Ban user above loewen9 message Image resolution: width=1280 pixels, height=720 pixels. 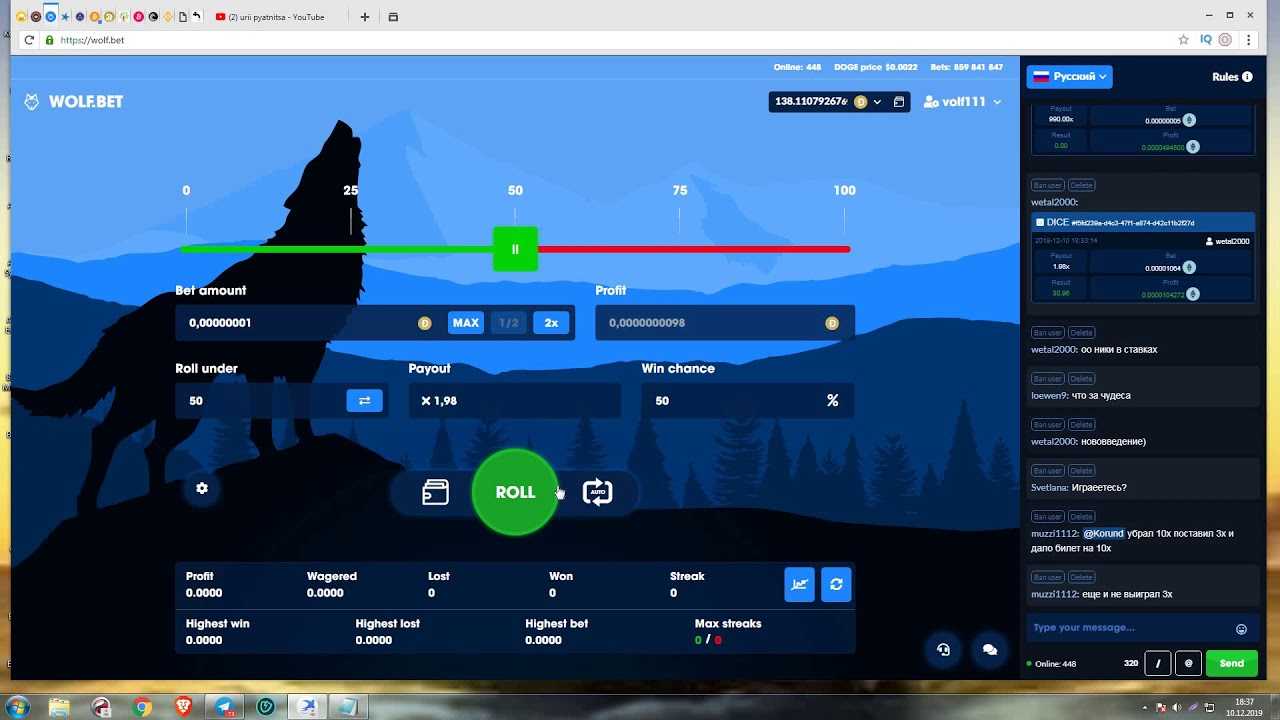tap(1047, 379)
